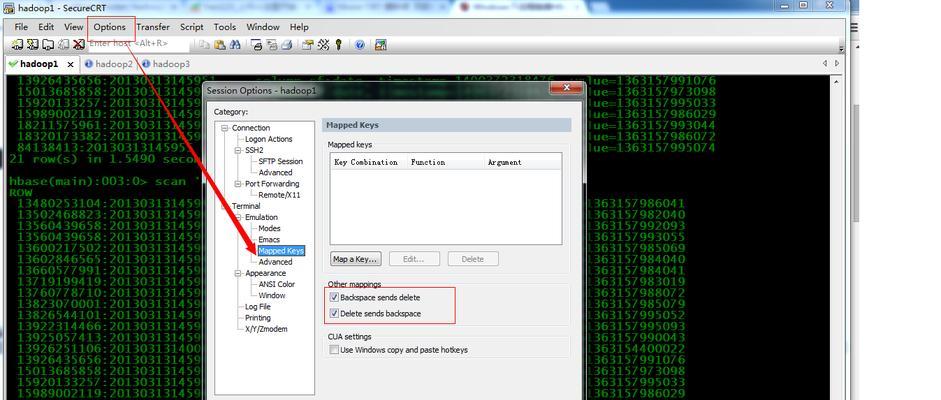The width and height of the screenshot is (941, 400).
Task: Click the Print printer toolbar icon
Action: coord(287,44)
